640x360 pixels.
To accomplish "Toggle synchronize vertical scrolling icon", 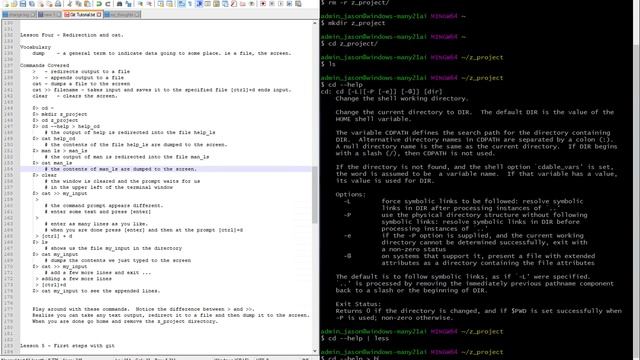I will (x=161, y=4).
